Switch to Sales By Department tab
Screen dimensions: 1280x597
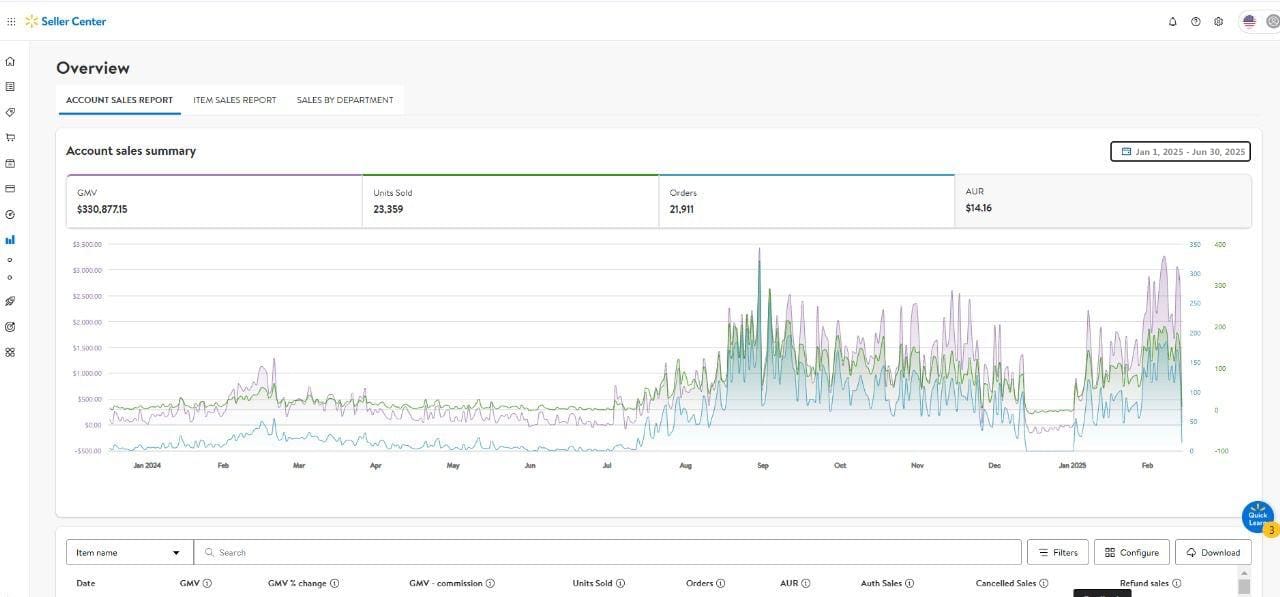[x=345, y=100]
